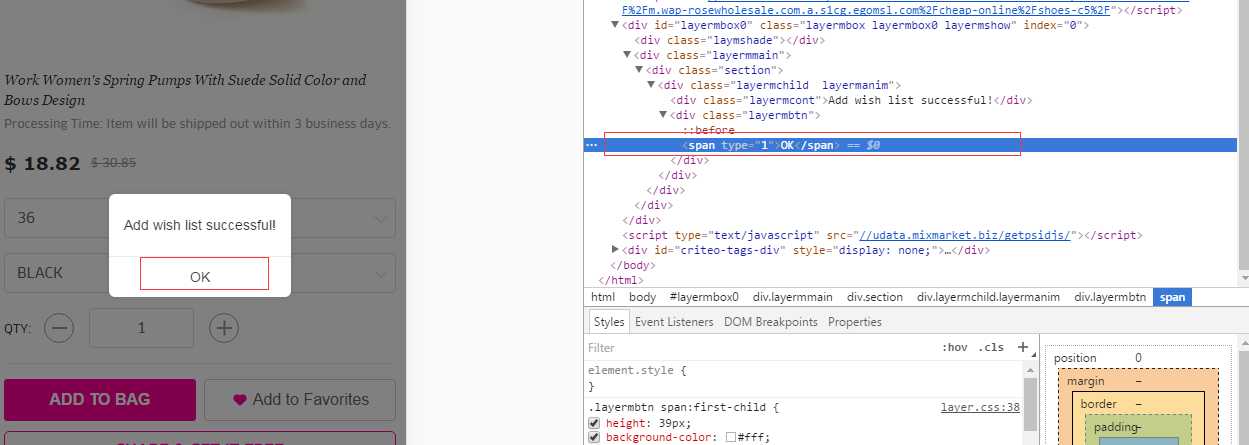
Task: Open the layer.css:38 source link
Action: [980, 408]
